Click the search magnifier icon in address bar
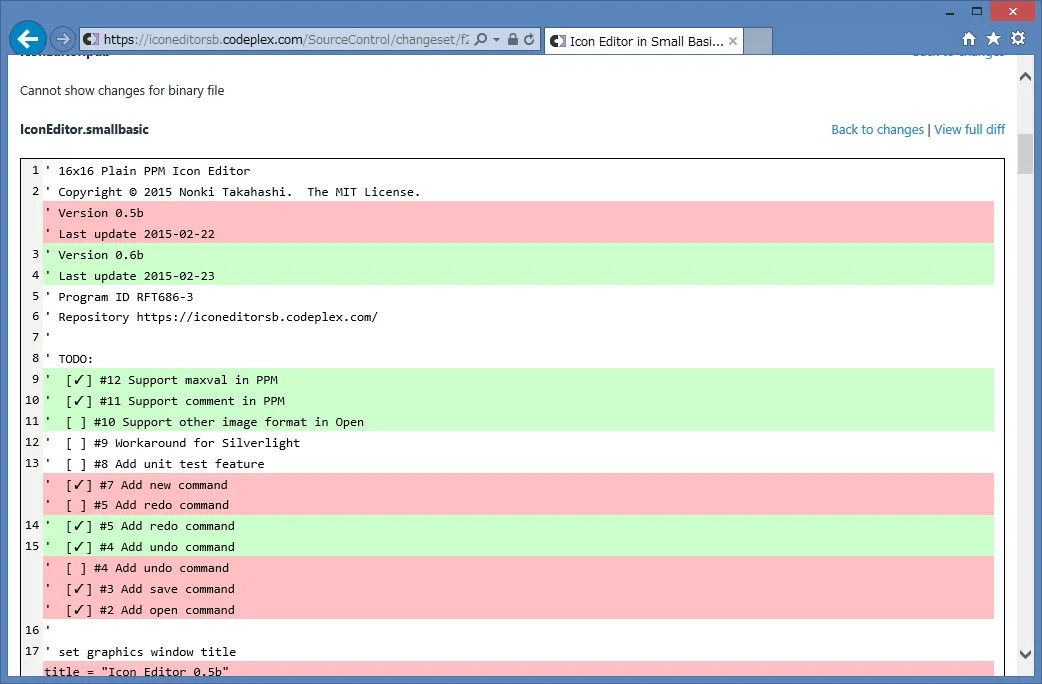The width and height of the screenshot is (1042, 684). pos(481,39)
